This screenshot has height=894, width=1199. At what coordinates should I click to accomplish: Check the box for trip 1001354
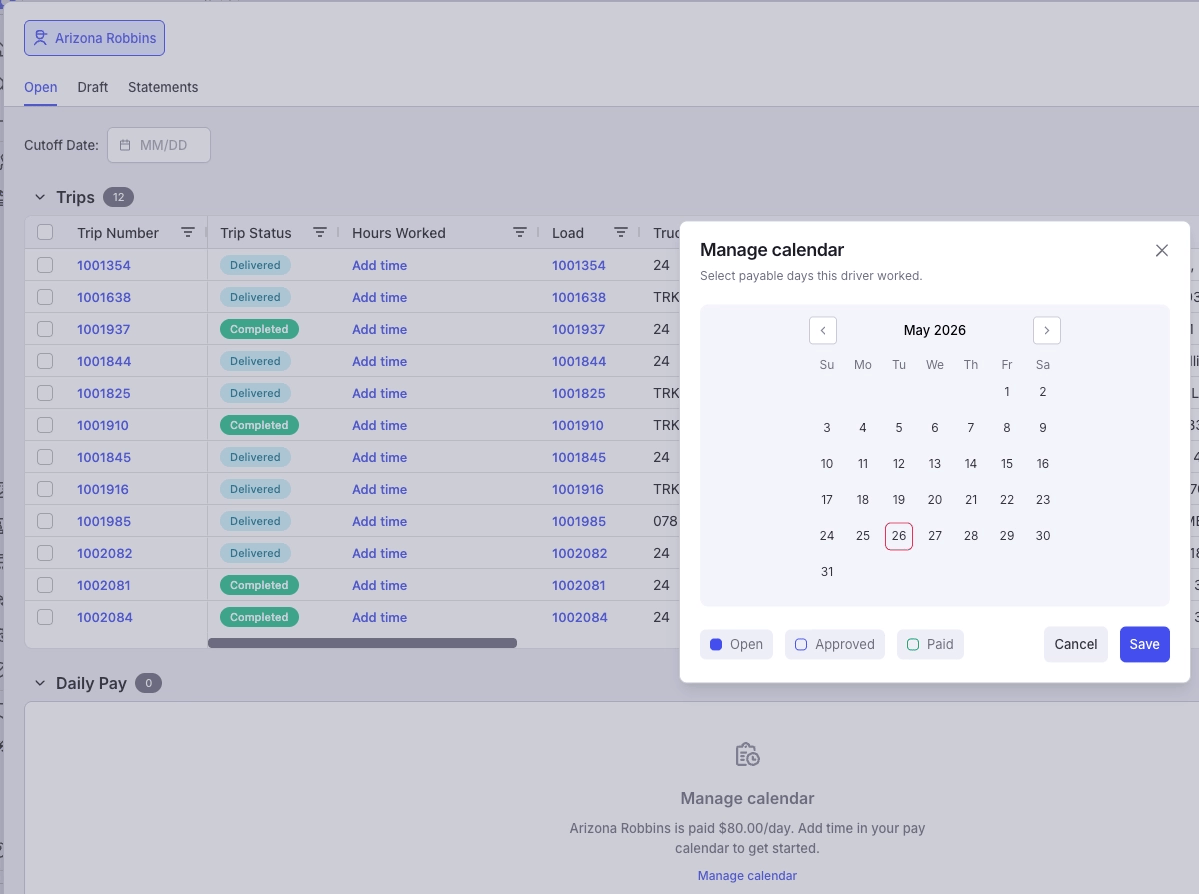point(45,265)
